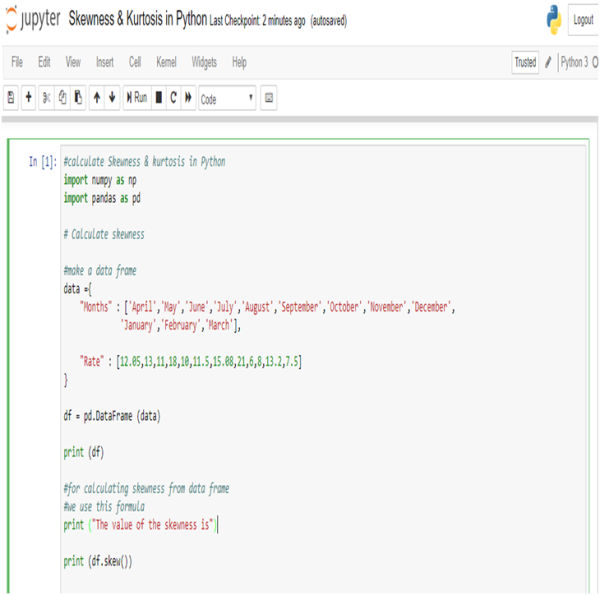This screenshot has height=595, width=600.
Task: Click the save and checkpoint icon
Action: [11, 99]
